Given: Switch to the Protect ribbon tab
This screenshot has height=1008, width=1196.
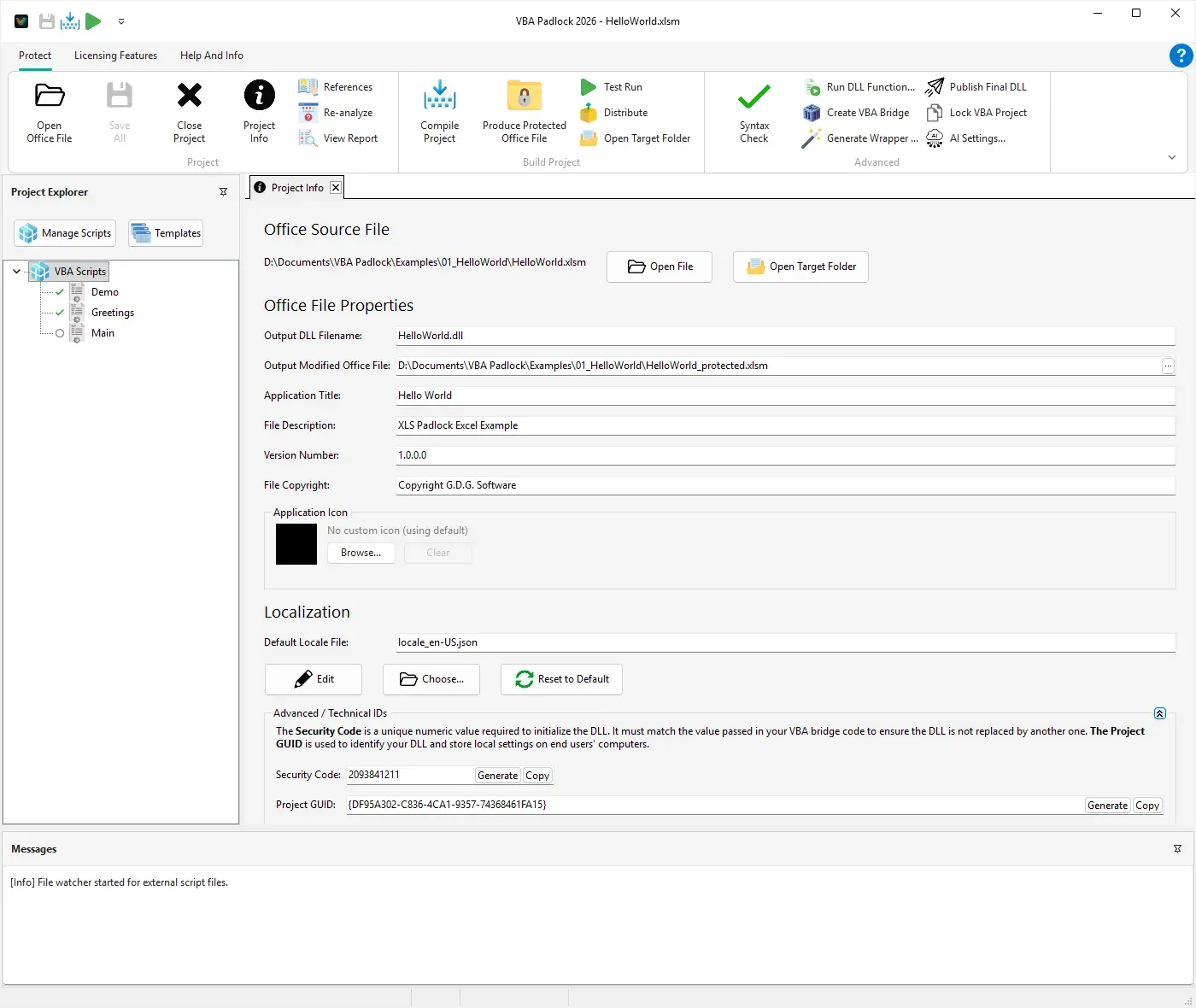Looking at the screenshot, I should [x=35, y=56].
